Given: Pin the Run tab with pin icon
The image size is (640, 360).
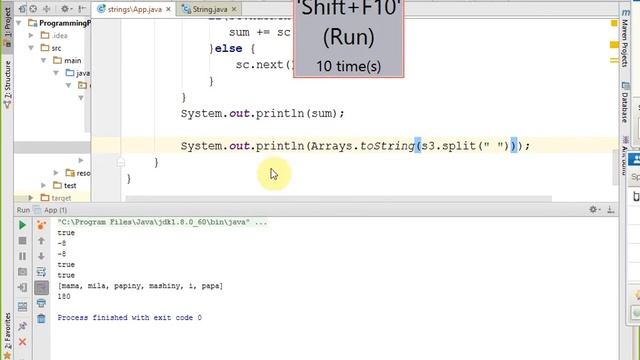Looking at the screenshot, I should [x=22, y=326].
